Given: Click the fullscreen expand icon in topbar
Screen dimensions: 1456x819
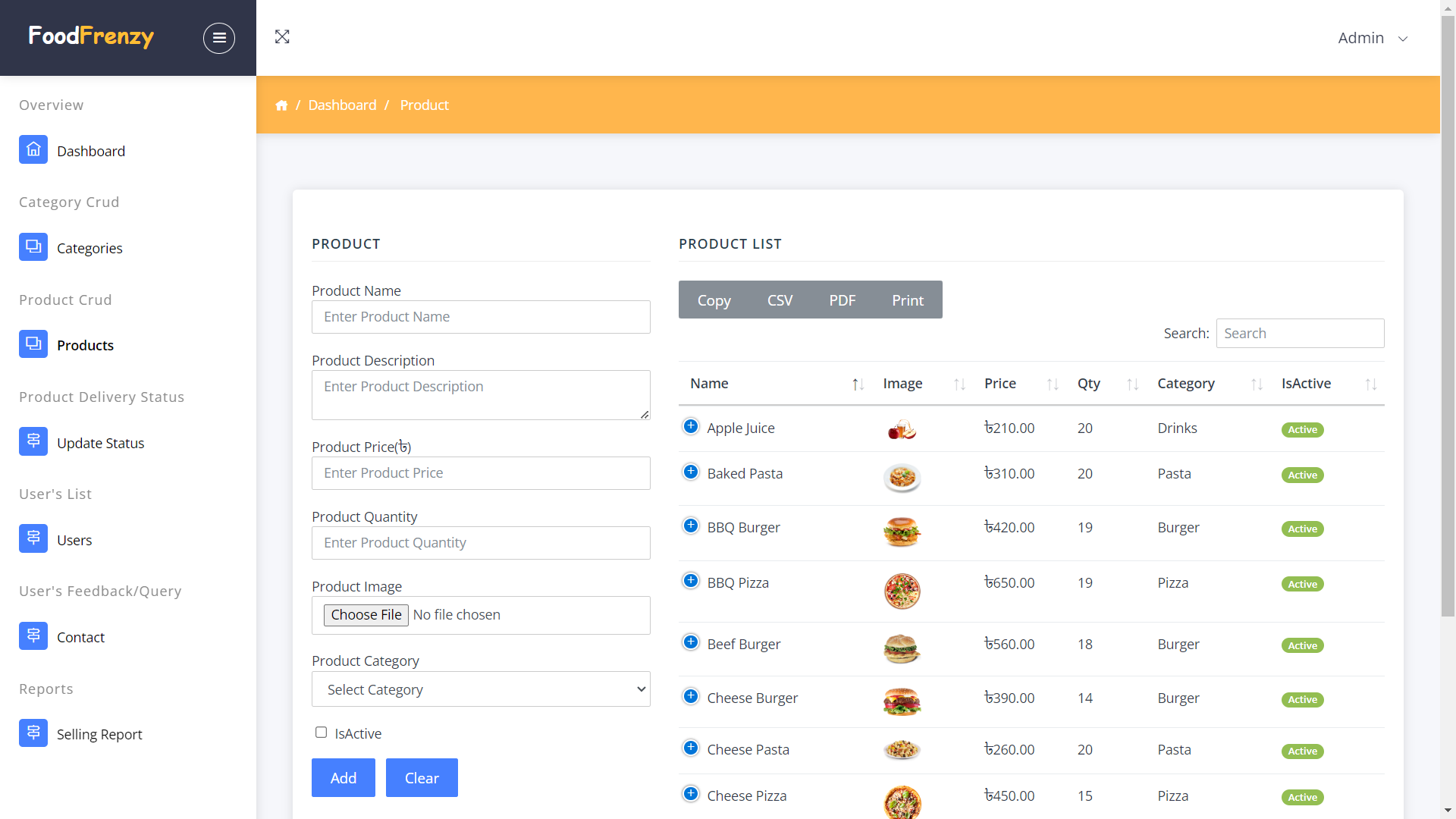Looking at the screenshot, I should point(282,36).
